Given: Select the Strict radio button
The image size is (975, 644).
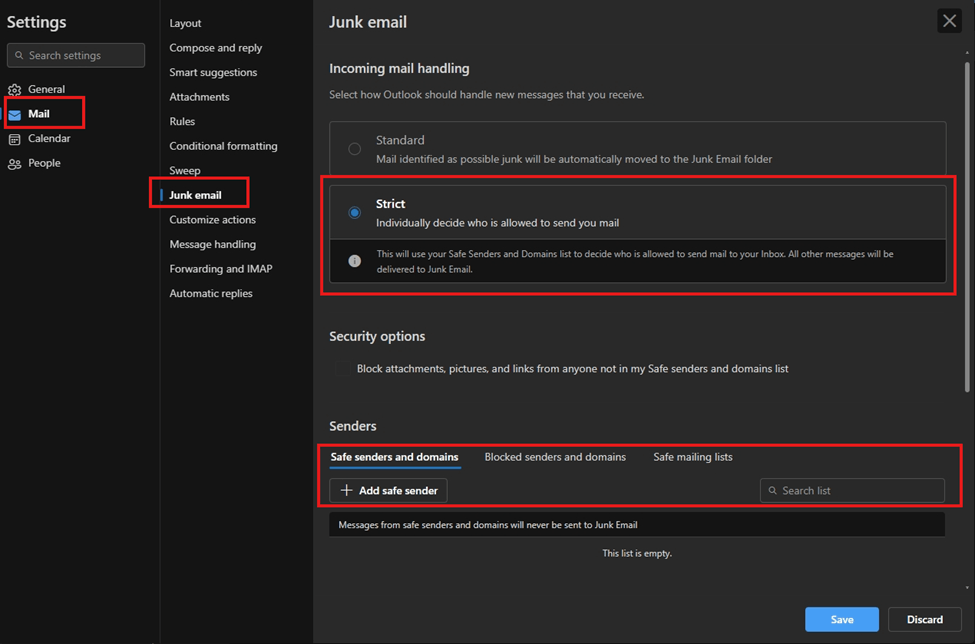Looking at the screenshot, I should (354, 213).
